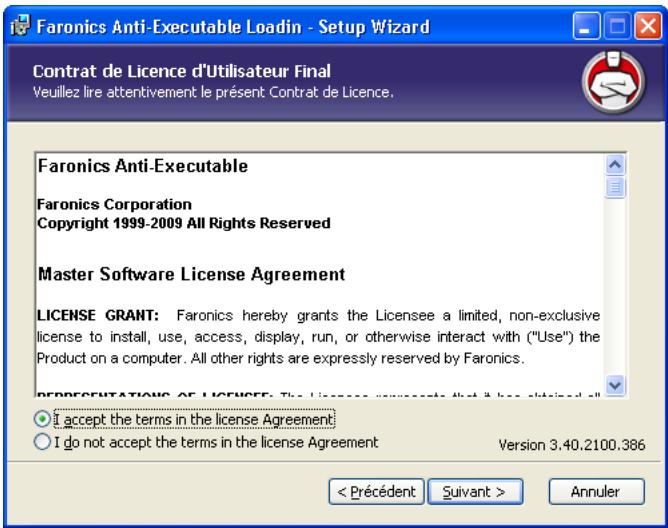Click the license text scroll up arrow

tap(615, 165)
